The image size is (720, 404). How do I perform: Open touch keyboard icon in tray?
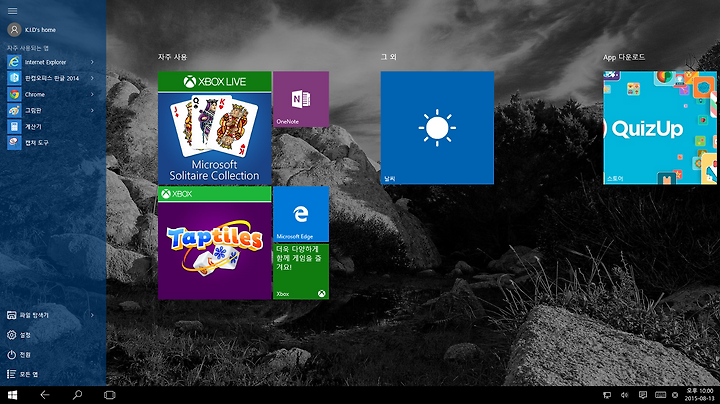660,395
